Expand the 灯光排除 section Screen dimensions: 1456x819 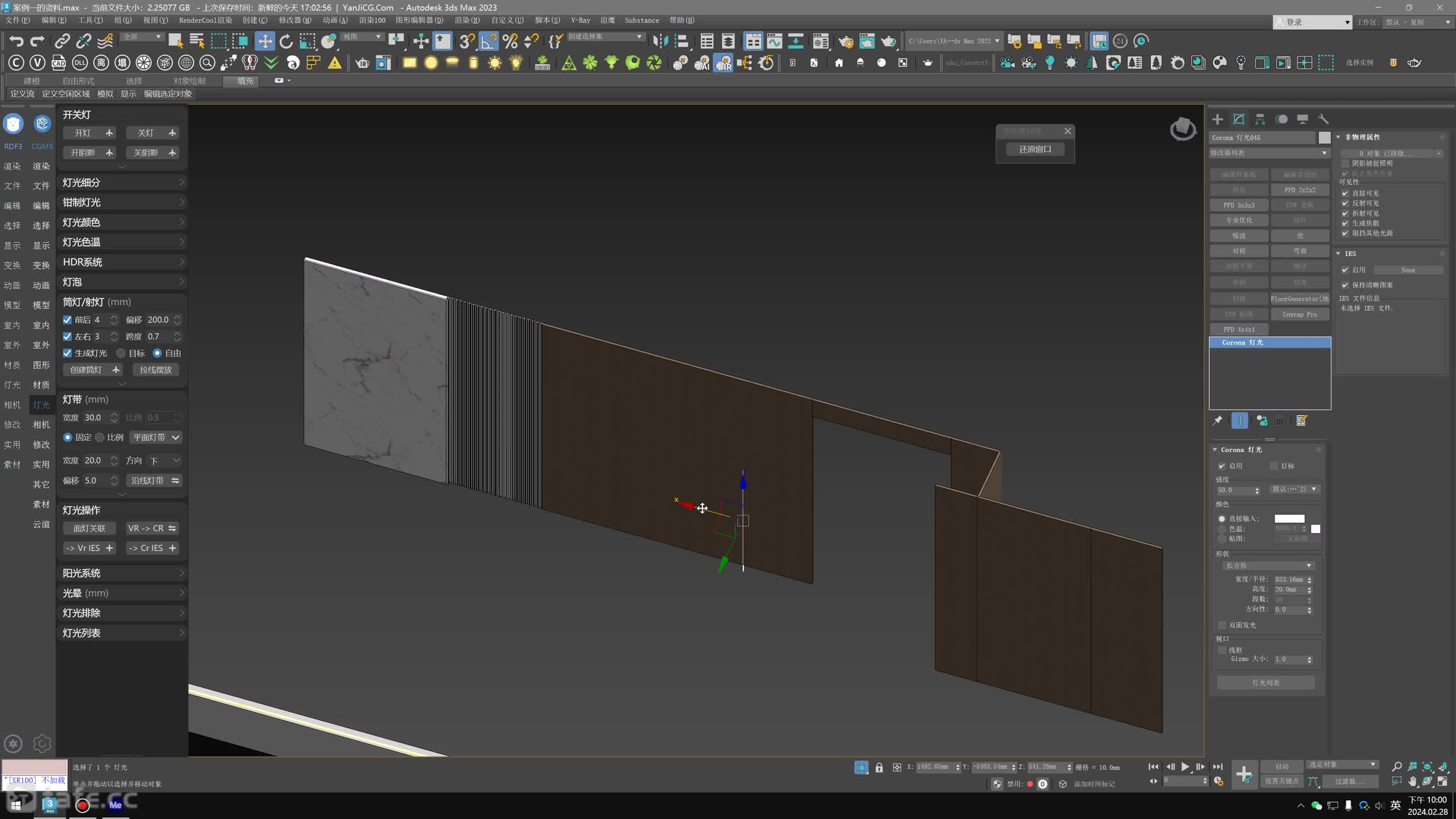[x=123, y=613]
